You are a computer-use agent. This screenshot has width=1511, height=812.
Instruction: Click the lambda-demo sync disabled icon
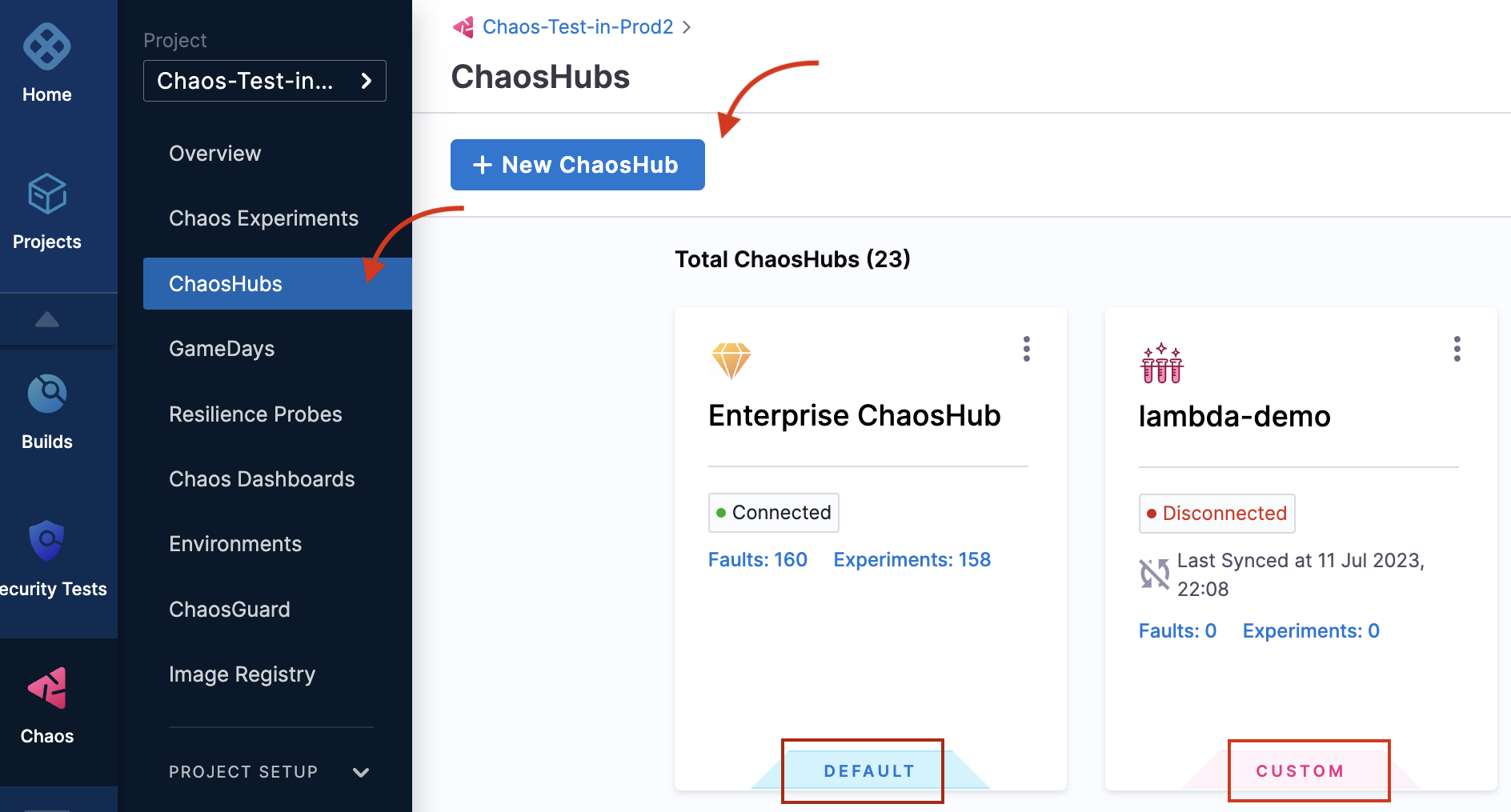(1154, 574)
